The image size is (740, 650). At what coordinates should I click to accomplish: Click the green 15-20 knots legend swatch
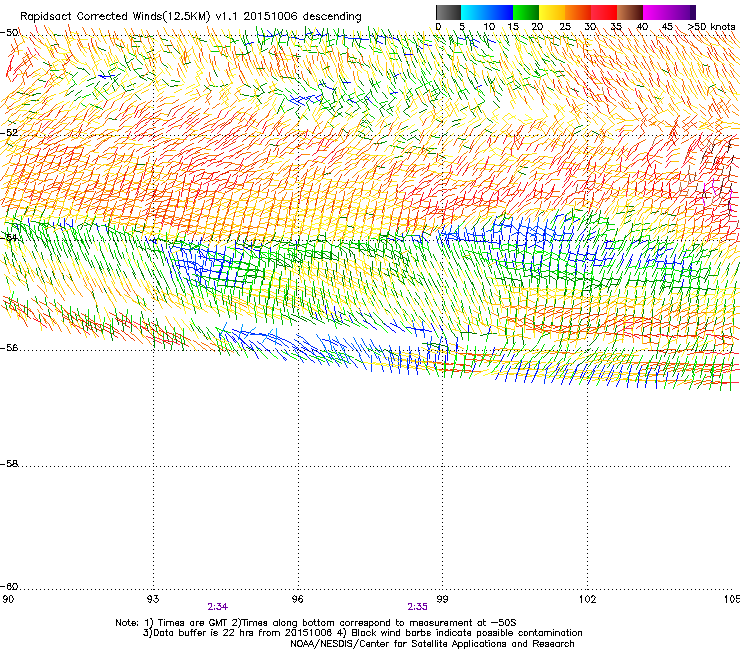(526, 12)
